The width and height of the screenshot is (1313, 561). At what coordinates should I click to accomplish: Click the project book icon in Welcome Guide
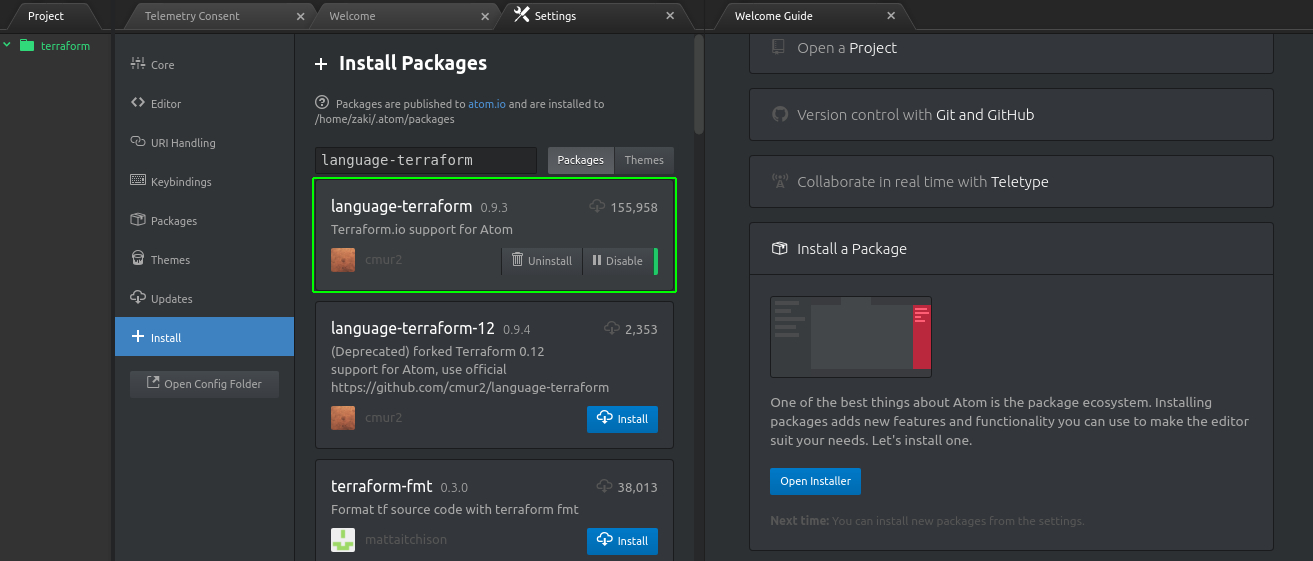[779, 48]
